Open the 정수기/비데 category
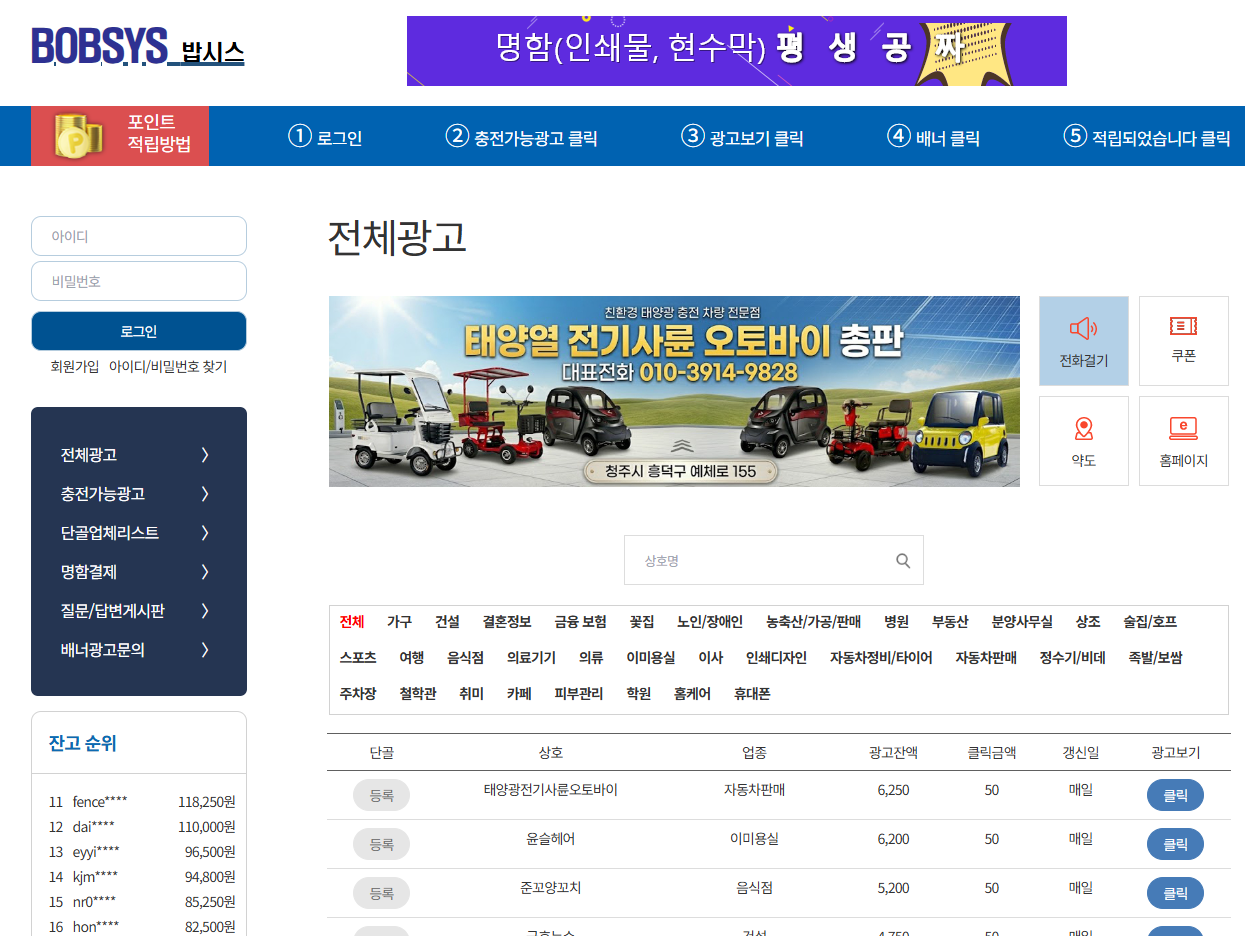The image size is (1245, 936). tap(1073, 658)
